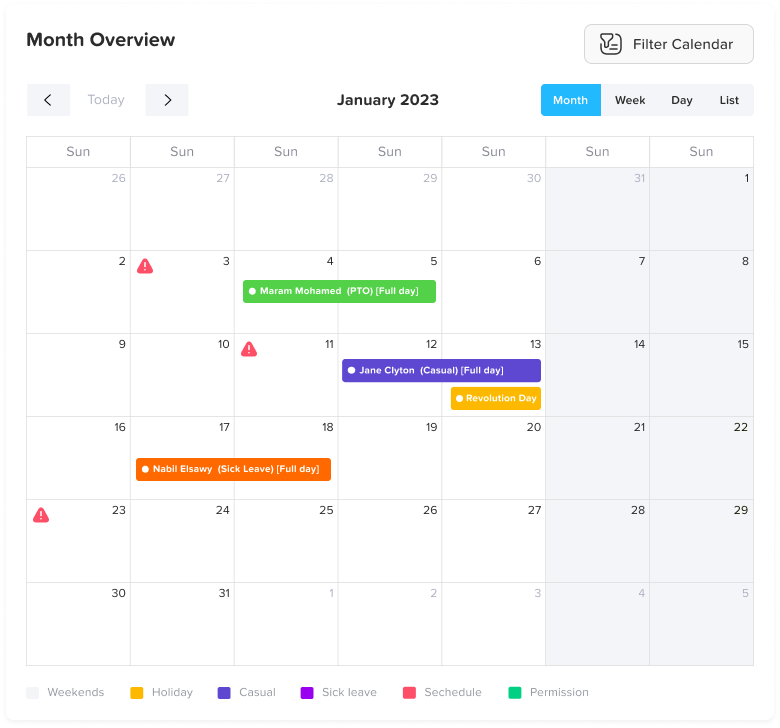Switch to Month view tab

tap(570, 100)
